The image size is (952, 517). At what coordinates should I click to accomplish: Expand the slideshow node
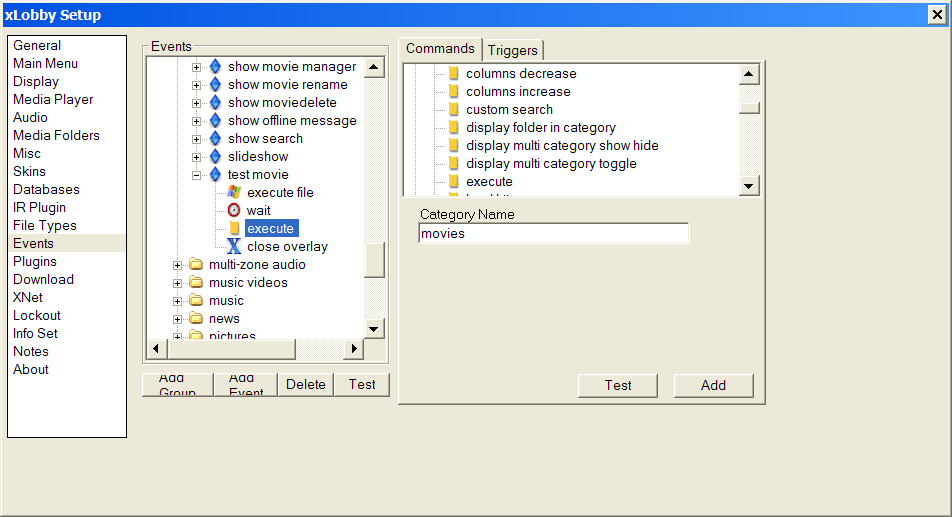coord(196,157)
